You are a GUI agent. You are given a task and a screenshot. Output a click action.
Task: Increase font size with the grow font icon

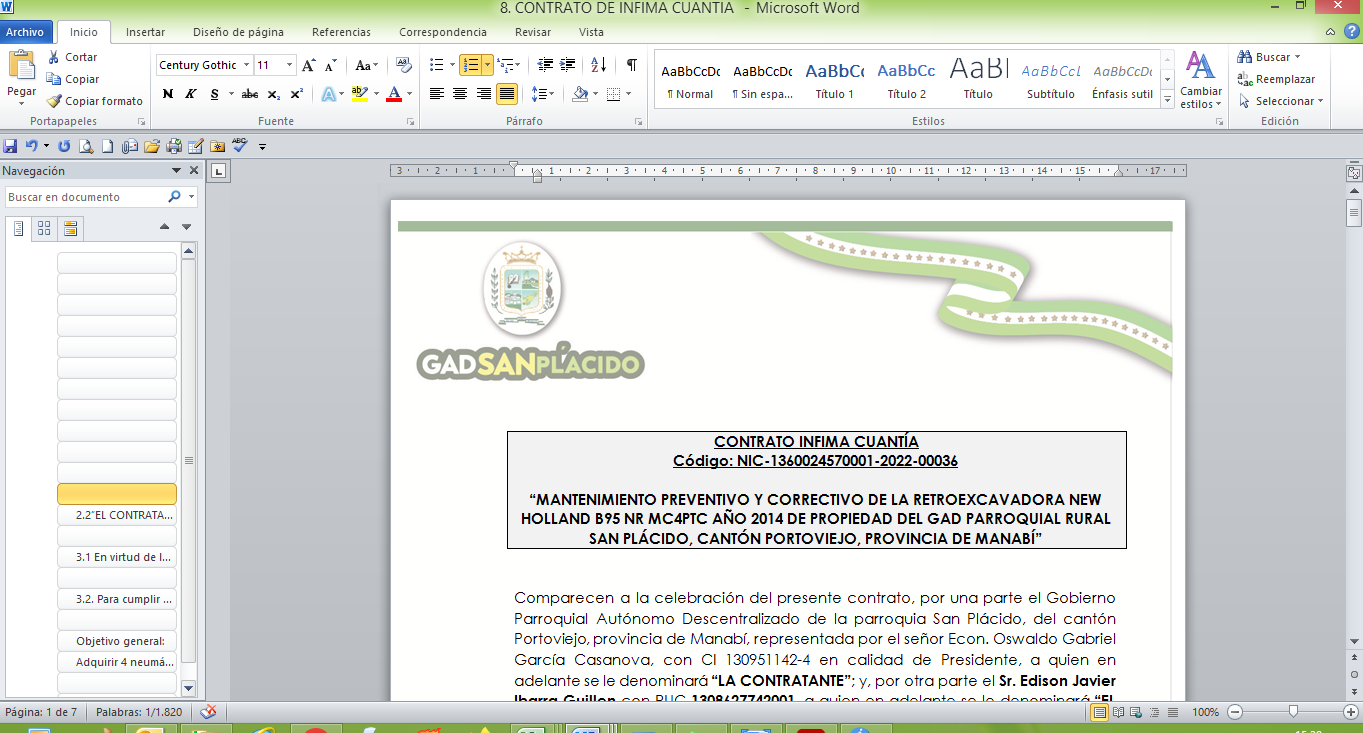pyautogui.click(x=309, y=65)
